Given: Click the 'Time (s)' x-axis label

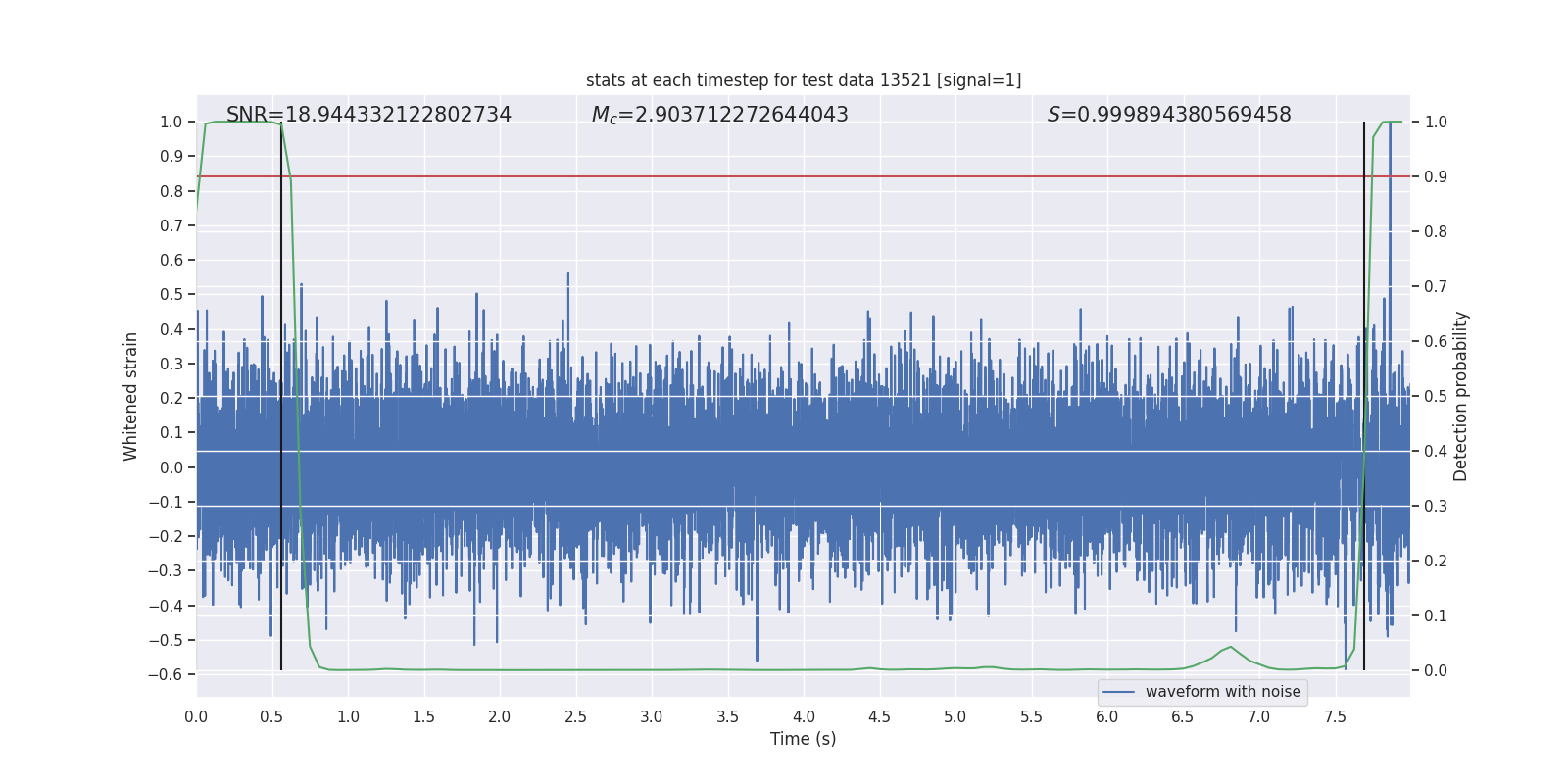Looking at the screenshot, I should click(x=803, y=739).
